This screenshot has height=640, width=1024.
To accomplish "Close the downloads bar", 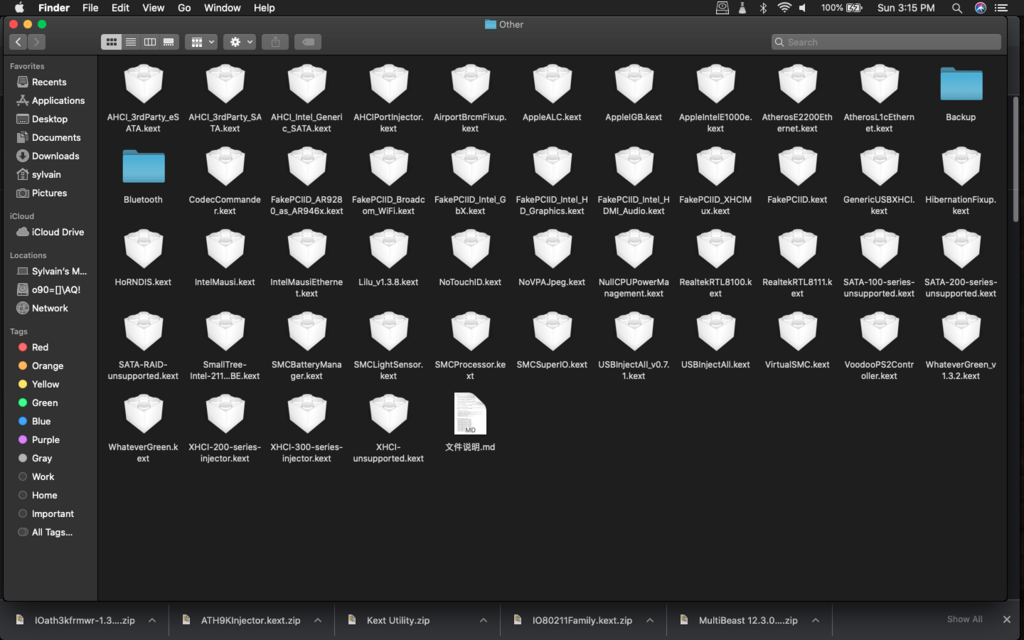I will click(1006, 619).
